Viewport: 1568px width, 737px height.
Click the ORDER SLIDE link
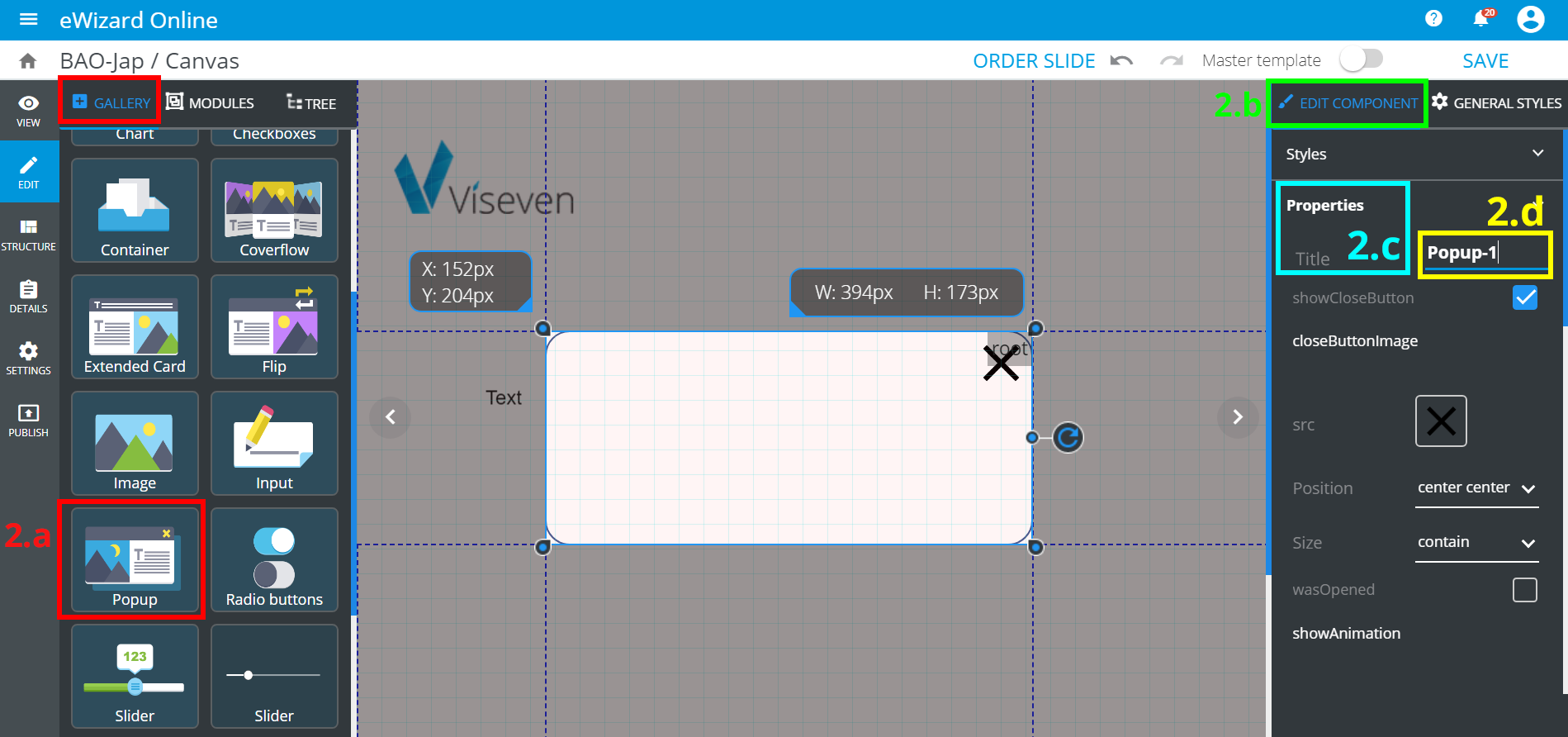[x=1034, y=61]
